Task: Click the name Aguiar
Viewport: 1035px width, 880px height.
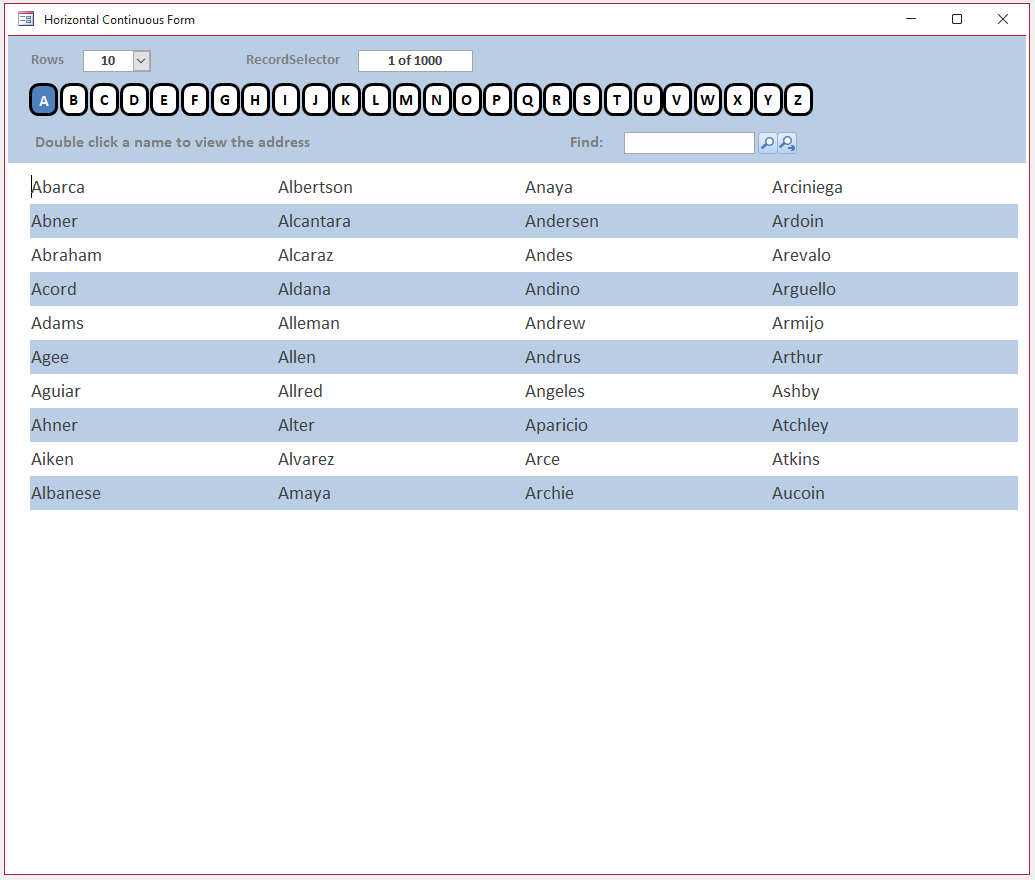Action: [x=56, y=391]
